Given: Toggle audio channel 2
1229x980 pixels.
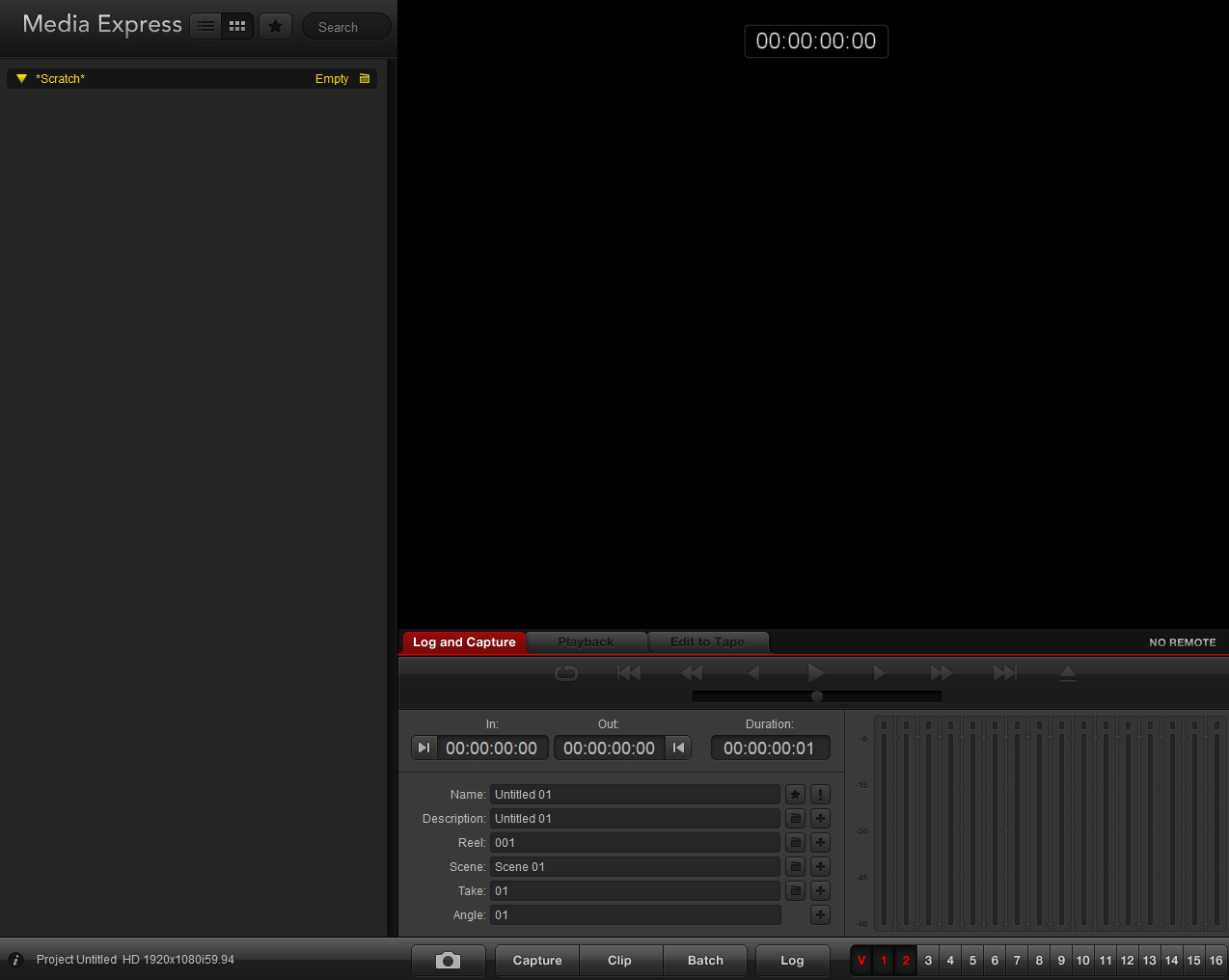Looking at the screenshot, I should pos(906,961).
